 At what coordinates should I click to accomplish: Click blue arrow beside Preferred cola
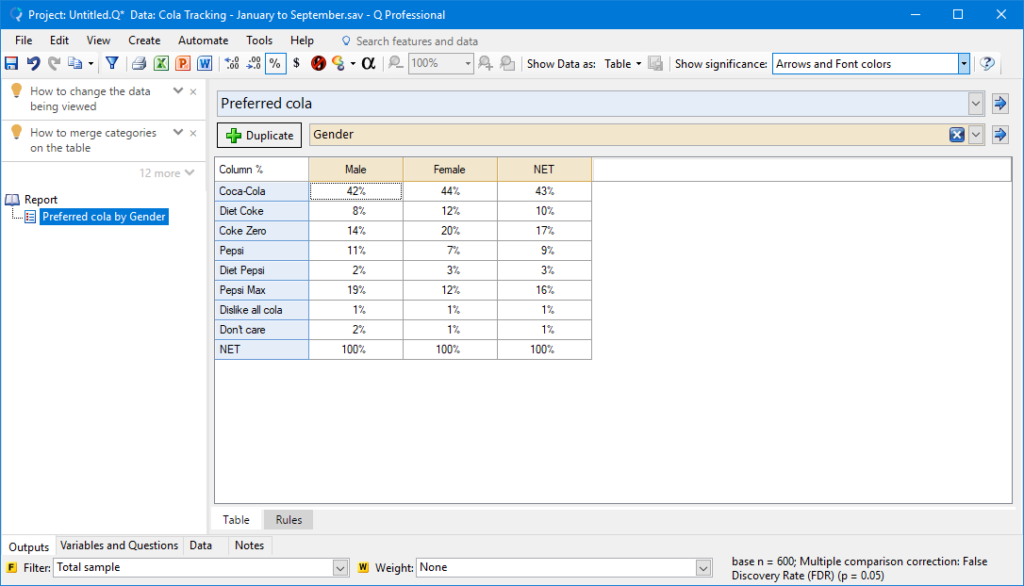coord(1000,103)
